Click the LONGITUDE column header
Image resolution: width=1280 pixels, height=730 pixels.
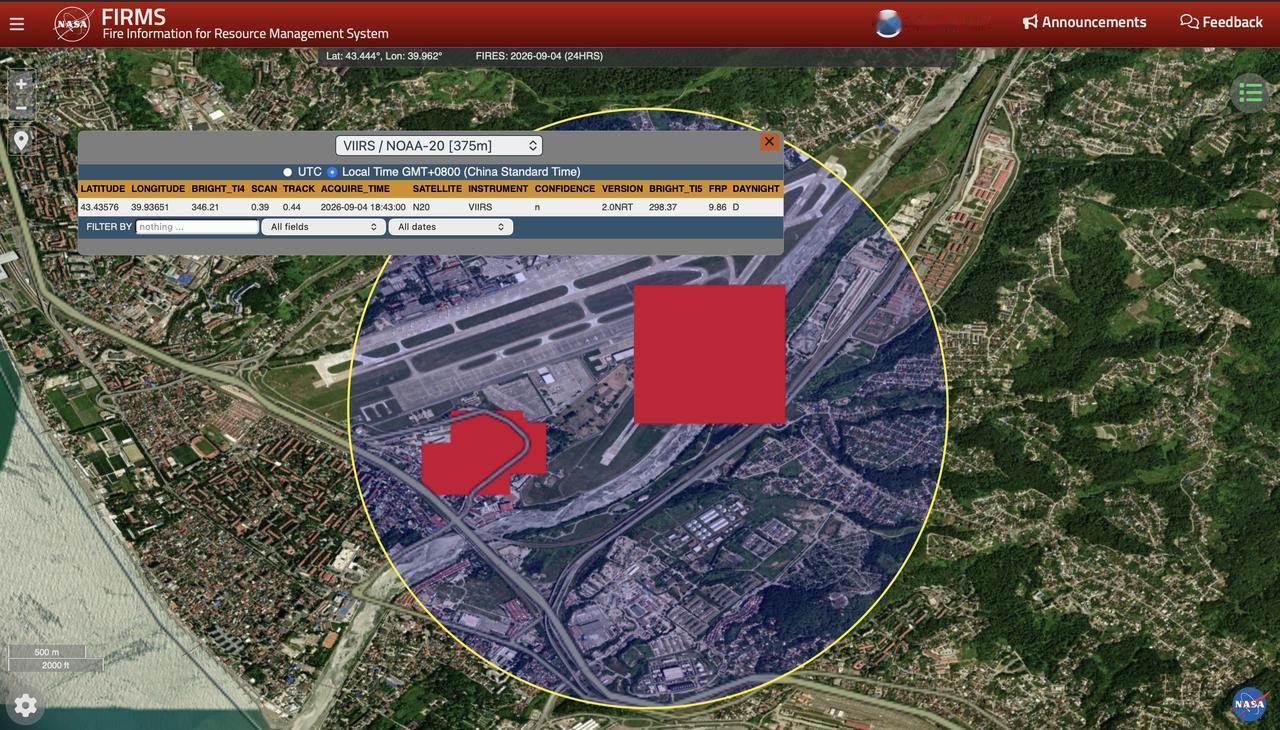point(158,189)
